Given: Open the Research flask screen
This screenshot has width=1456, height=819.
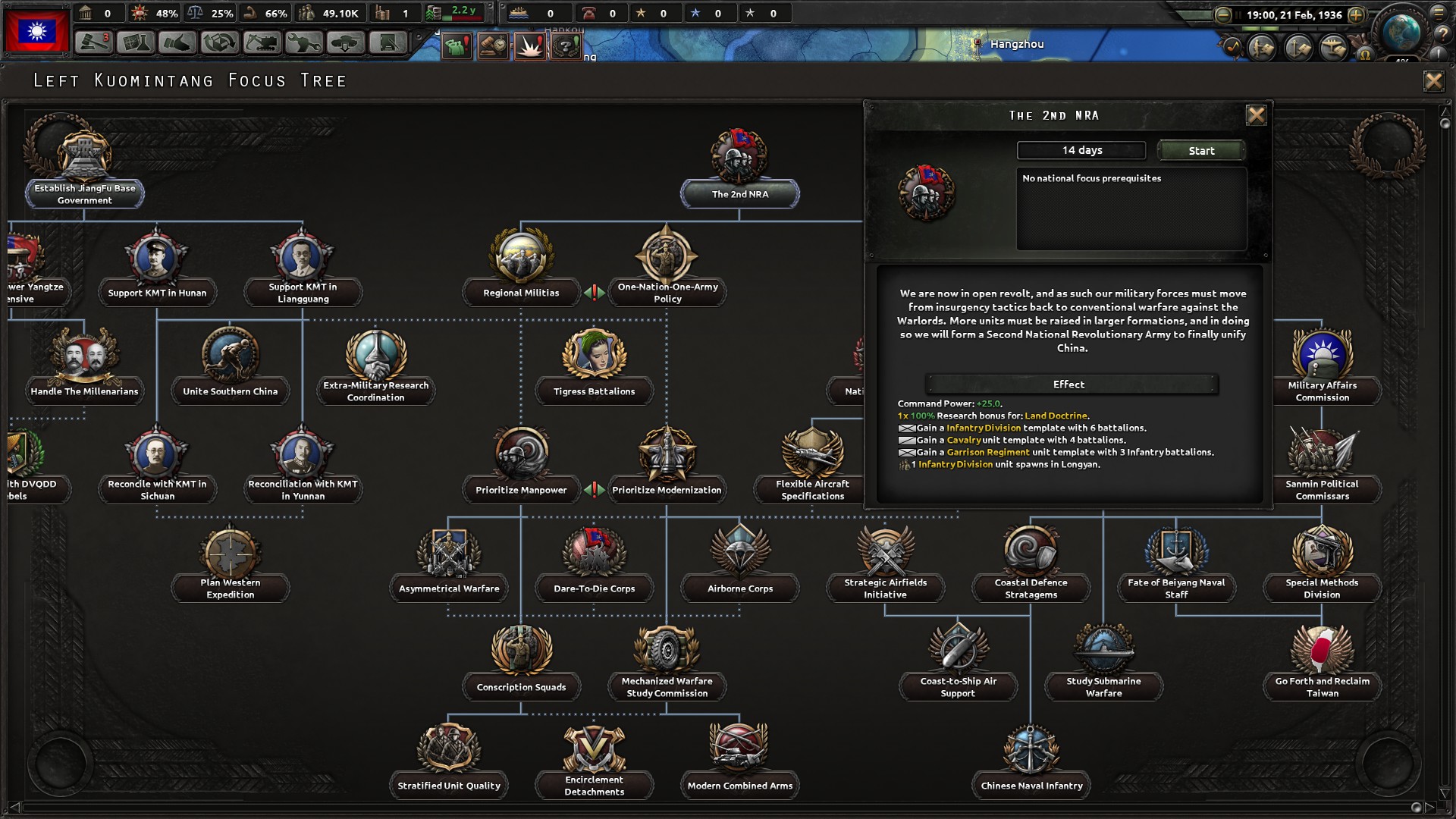Looking at the screenshot, I should coord(136,42).
